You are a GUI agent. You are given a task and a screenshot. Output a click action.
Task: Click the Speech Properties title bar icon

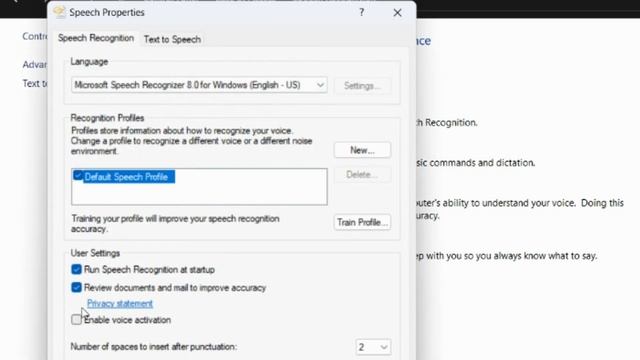(59, 12)
